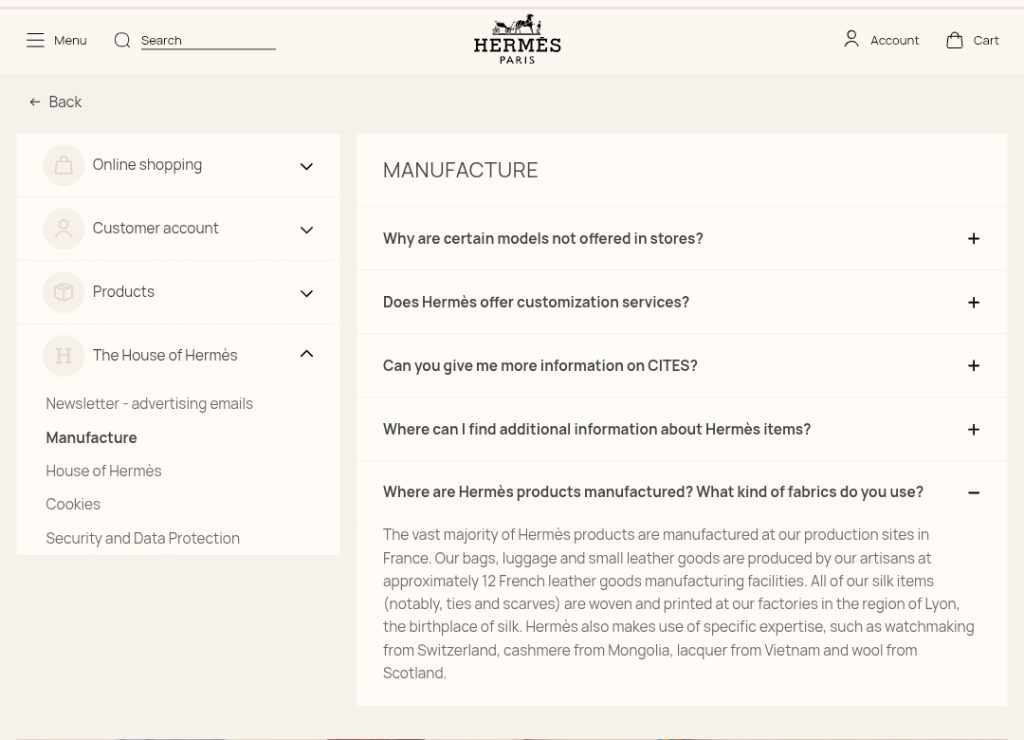Click question about additional information on Hermès items
This screenshot has height=740, width=1024.
(597, 429)
